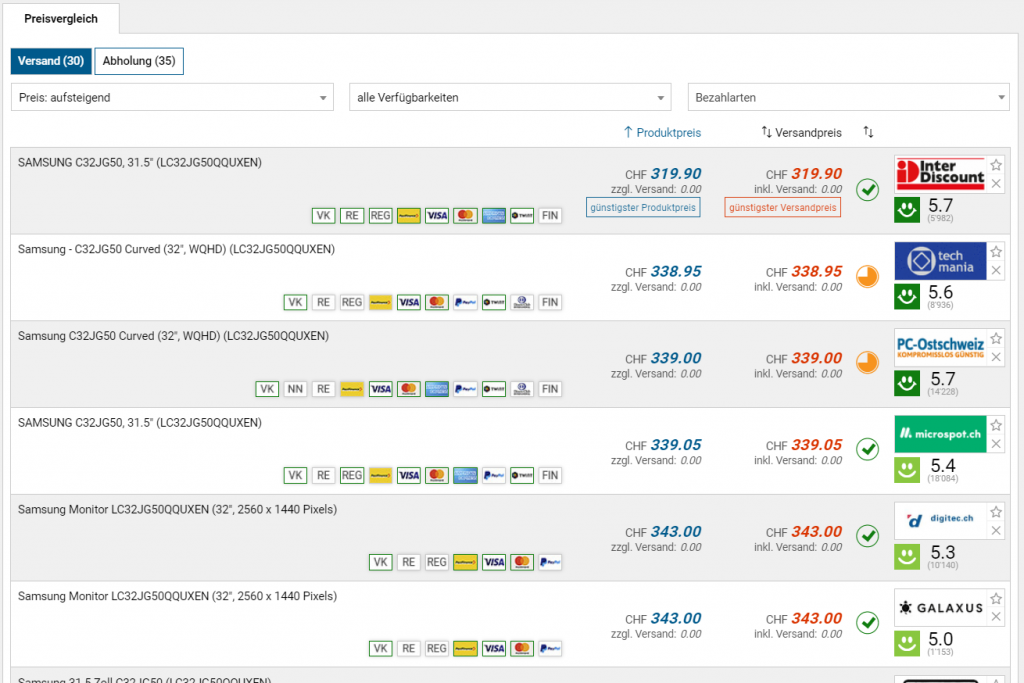Click TWINT payment icon in Interdiscount row
The width and height of the screenshot is (1024, 683).
pyautogui.click(x=521, y=215)
